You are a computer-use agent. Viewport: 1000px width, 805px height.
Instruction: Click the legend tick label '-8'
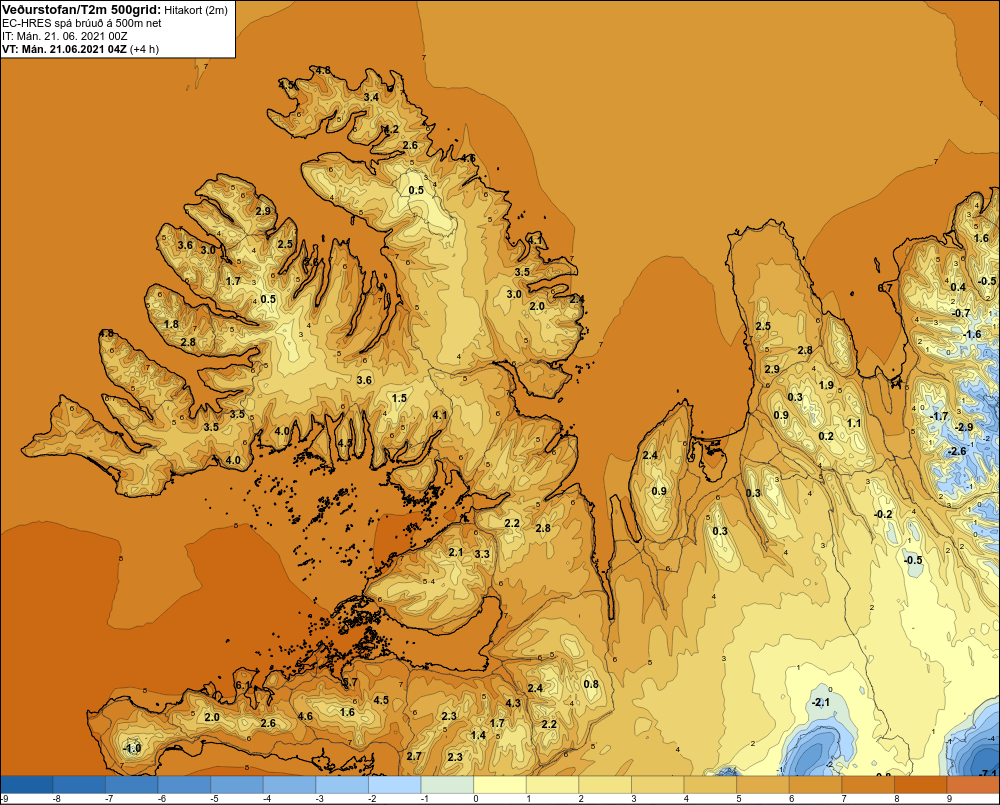coord(56,799)
